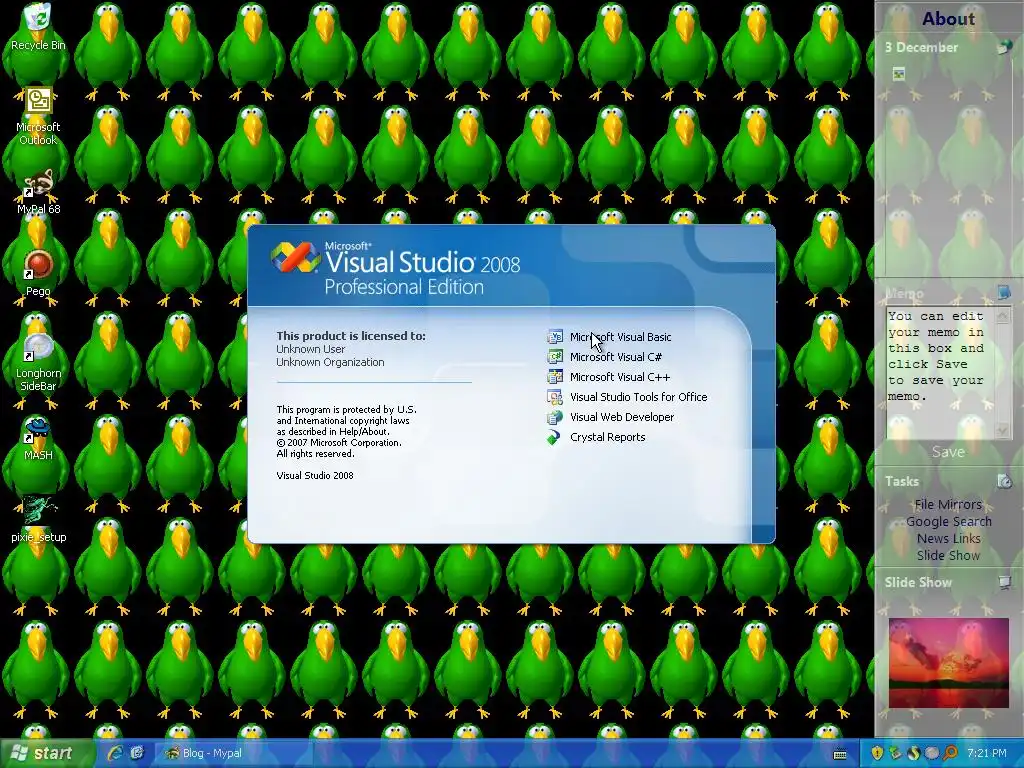
Task: Click Save under the memo box
Action: click(x=948, y=452)
